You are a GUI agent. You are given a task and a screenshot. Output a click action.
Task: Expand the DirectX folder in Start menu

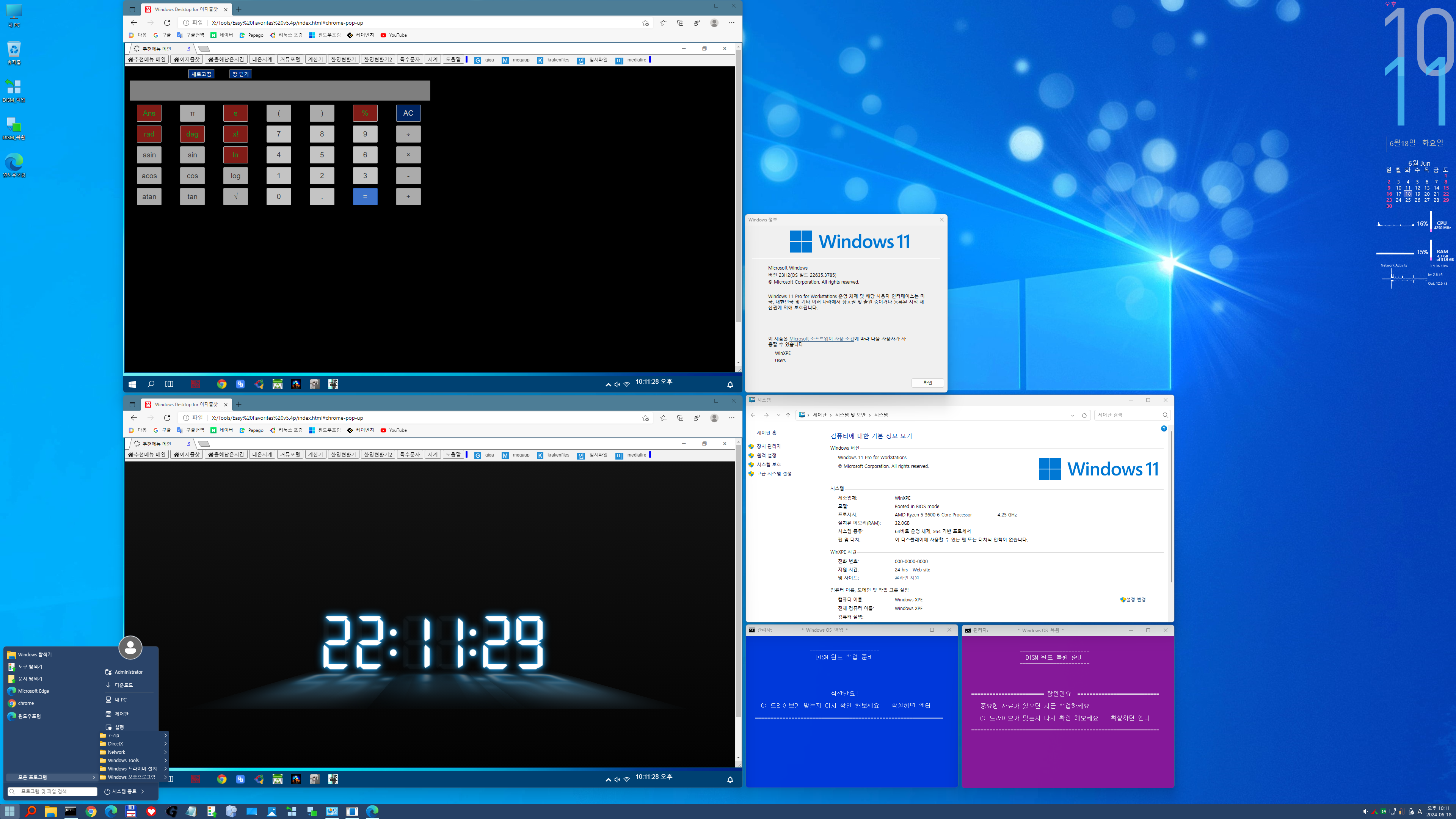(133, 744)
